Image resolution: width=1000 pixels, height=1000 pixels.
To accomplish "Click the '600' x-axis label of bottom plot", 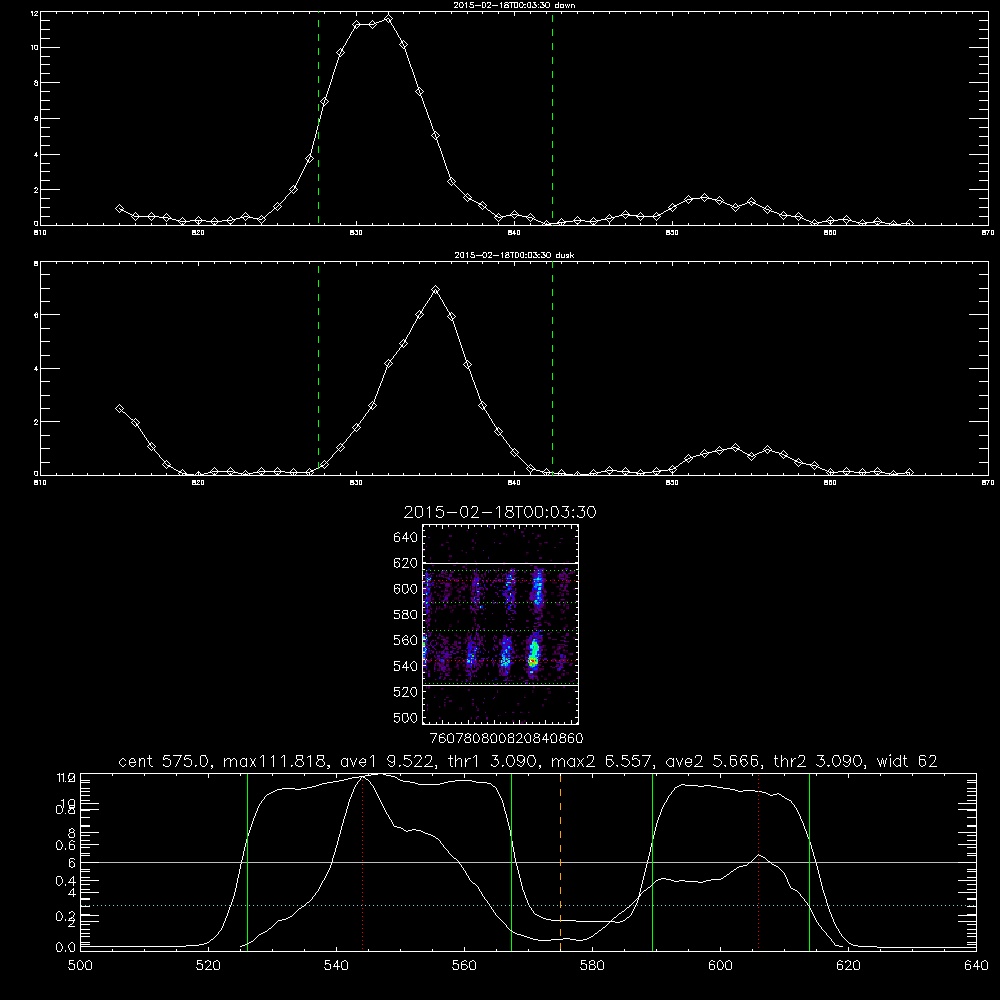I will point(720,966).
